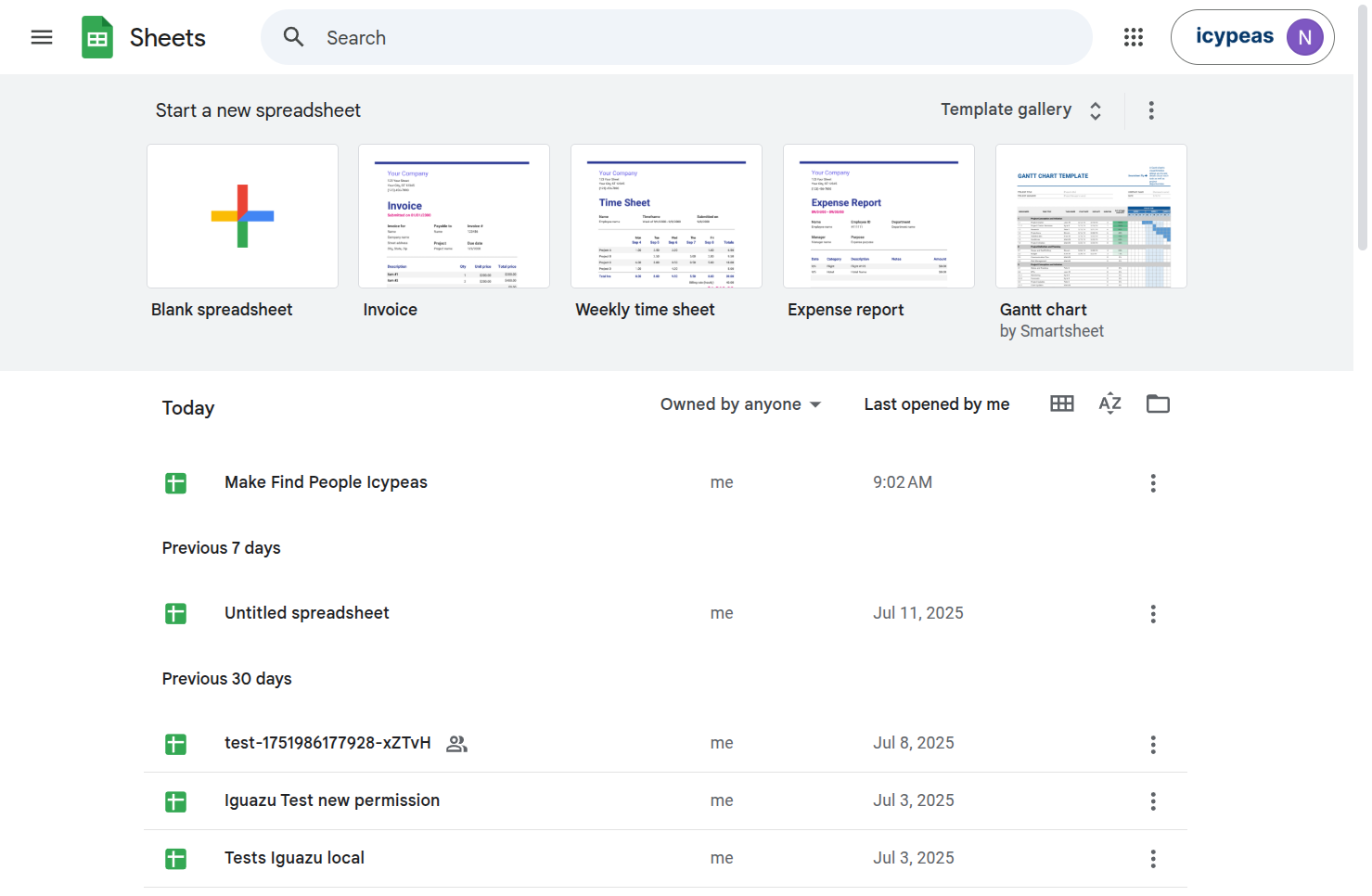Select the Invoice template thumbnail

tap(454, 216)
